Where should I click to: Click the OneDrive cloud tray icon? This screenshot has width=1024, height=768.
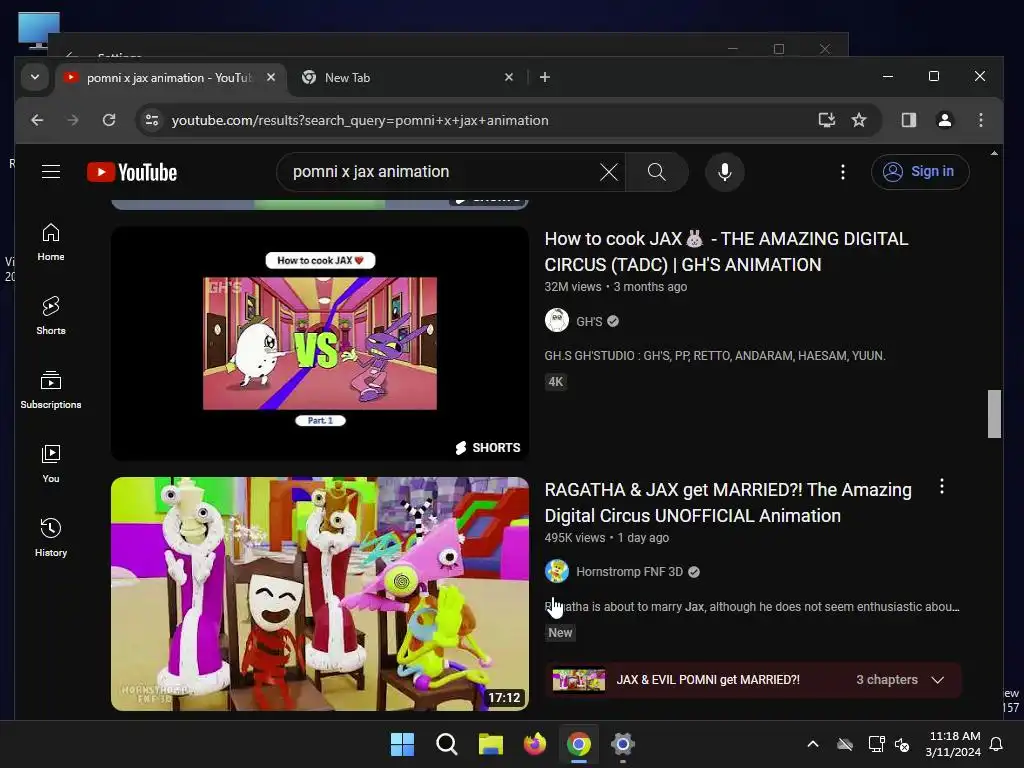pos(845,744)
